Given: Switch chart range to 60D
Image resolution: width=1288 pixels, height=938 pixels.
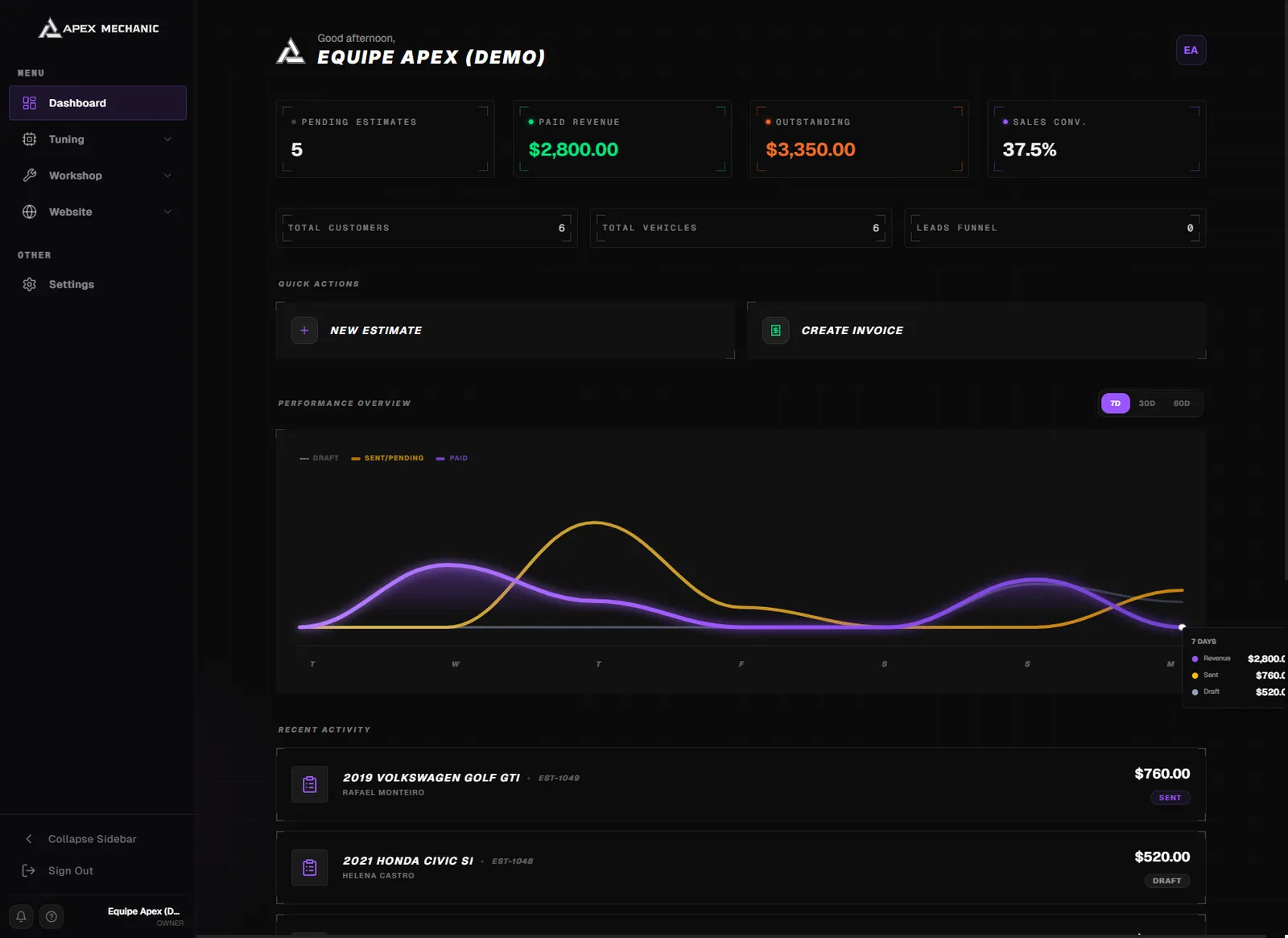Looking at the screenshot, I should (x=1182, y=403).
